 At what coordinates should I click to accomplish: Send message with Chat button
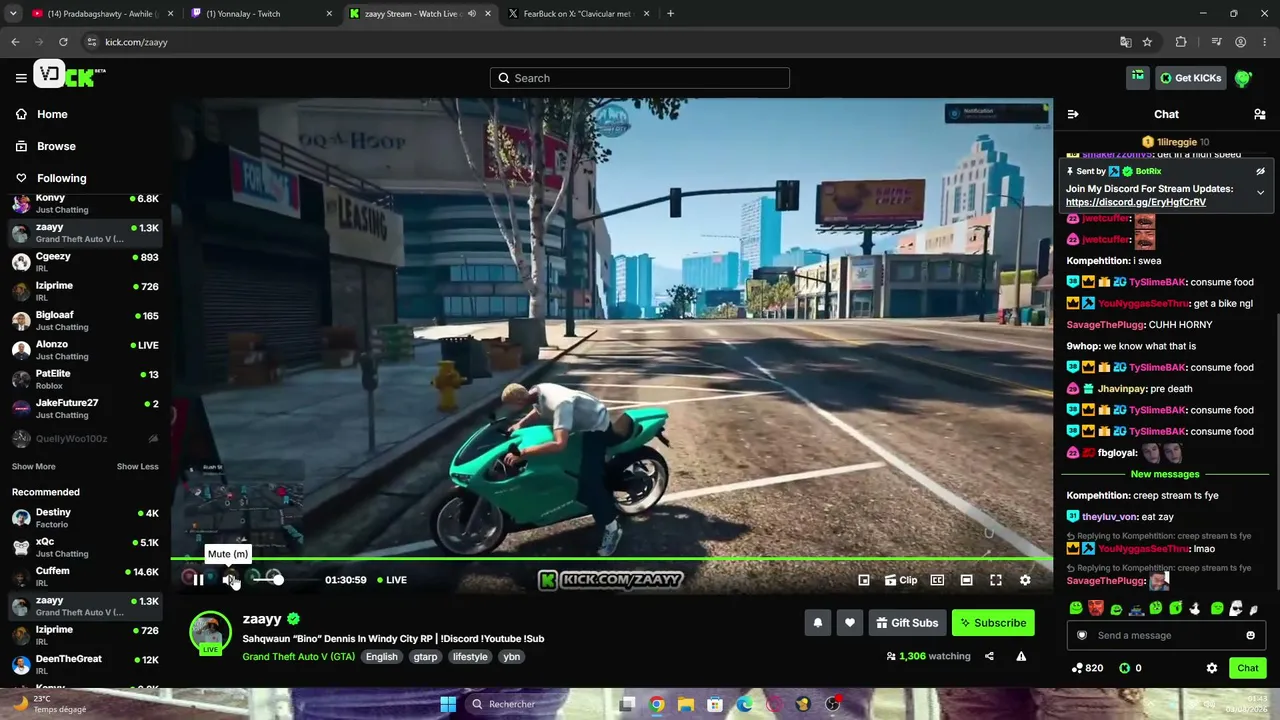[x=1248, y=668]
